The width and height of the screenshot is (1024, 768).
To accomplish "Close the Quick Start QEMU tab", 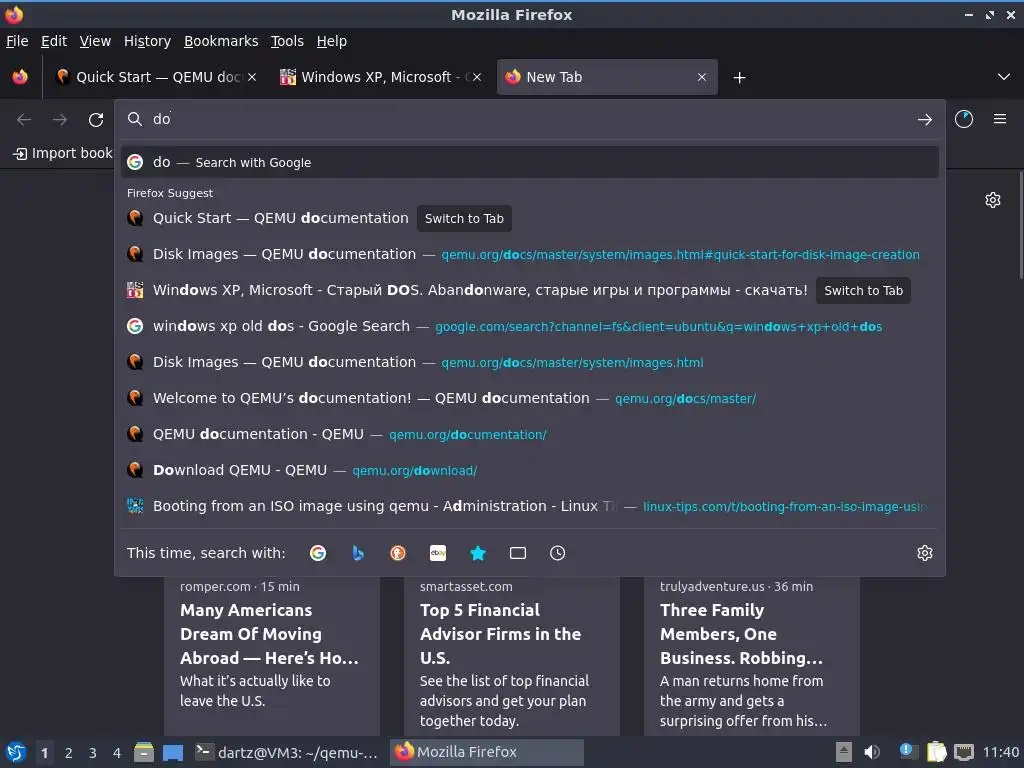I will pyautogui.click(x=252, y=77).
